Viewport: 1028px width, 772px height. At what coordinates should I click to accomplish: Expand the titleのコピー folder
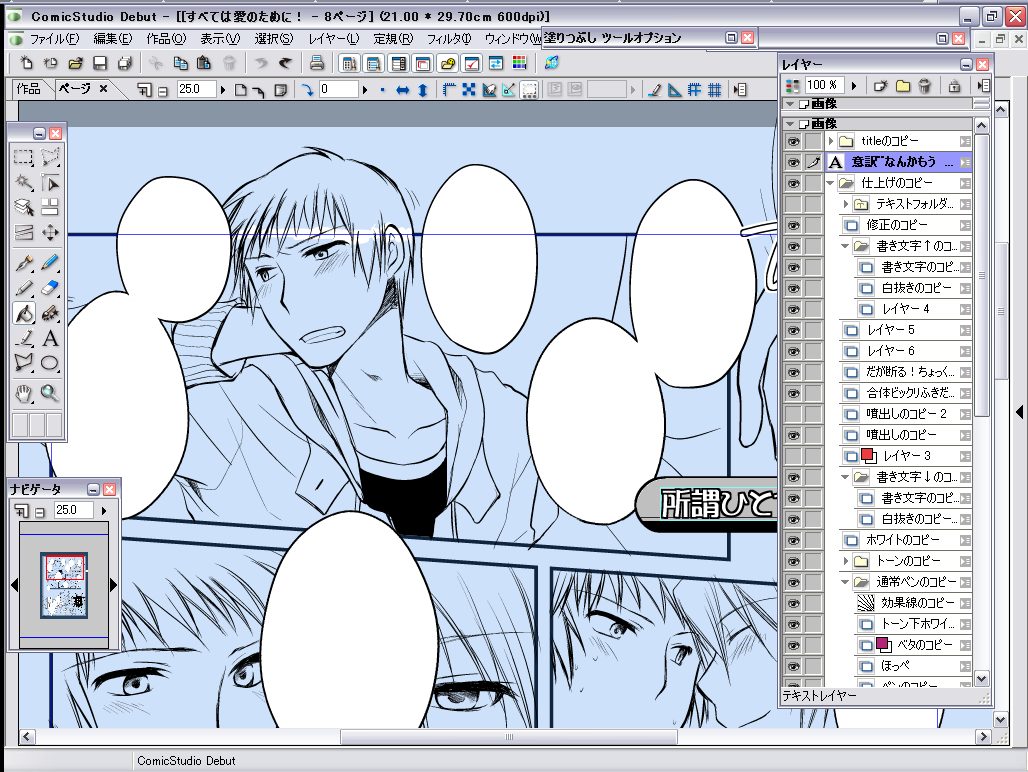tap(831, 141)
